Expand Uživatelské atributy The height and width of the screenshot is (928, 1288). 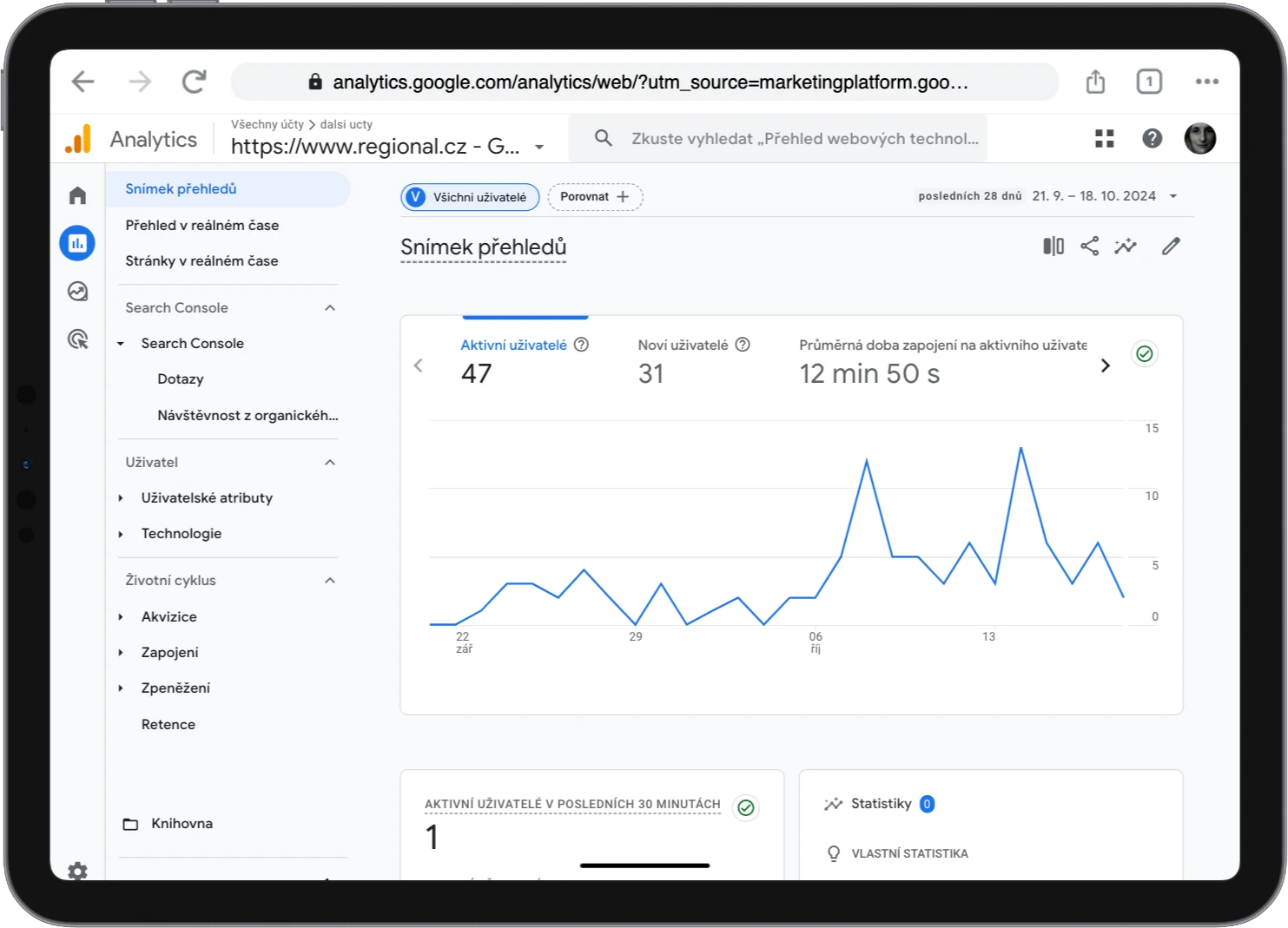(x=121, y=498)
